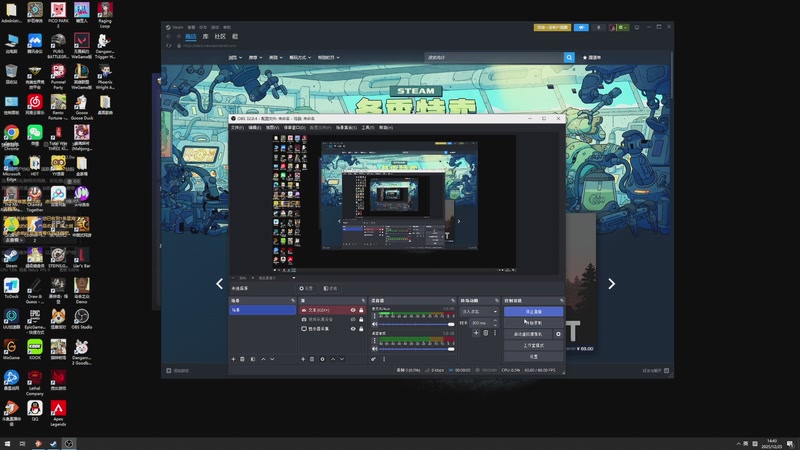Open OBS 文件(F) menu
800x450 pixels.
(x=237, y=128)
